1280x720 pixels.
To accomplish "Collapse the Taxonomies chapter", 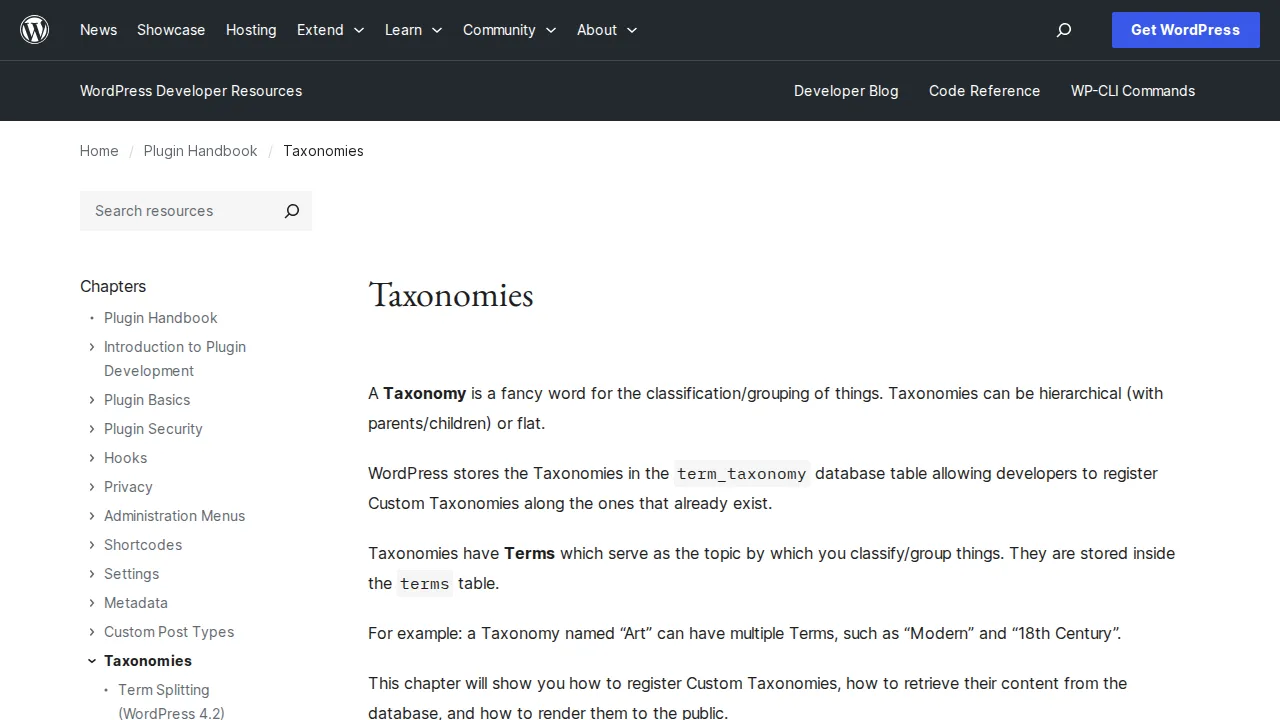I will coord(92,660).
